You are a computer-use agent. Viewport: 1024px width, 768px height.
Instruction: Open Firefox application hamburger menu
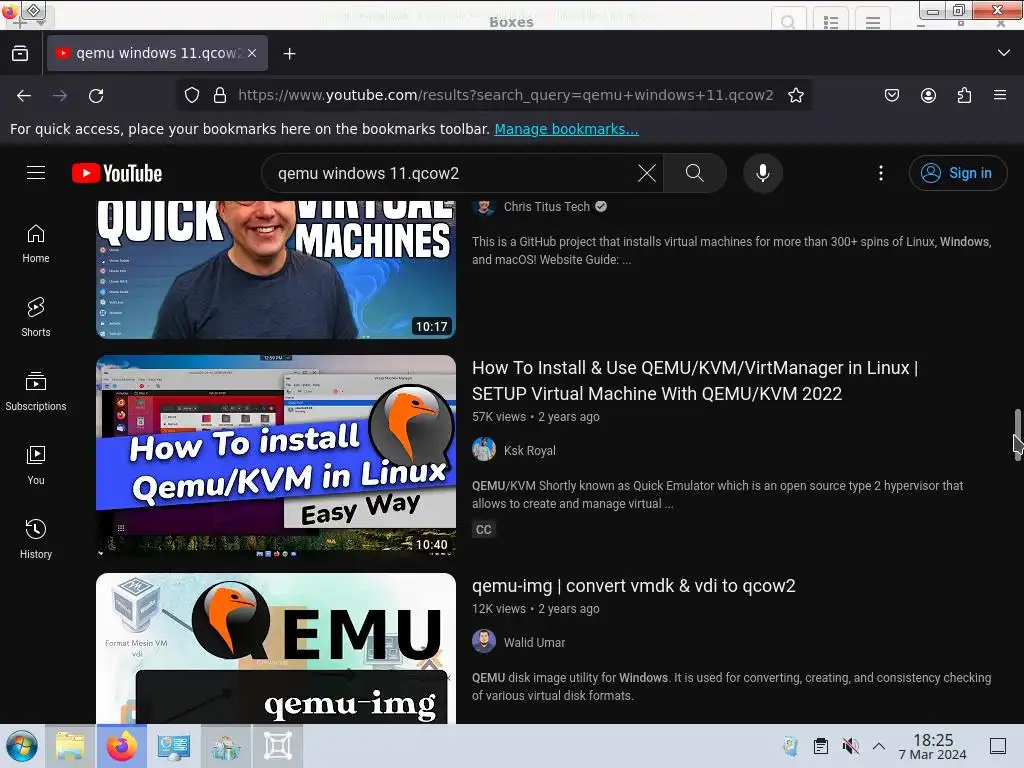1000,95
